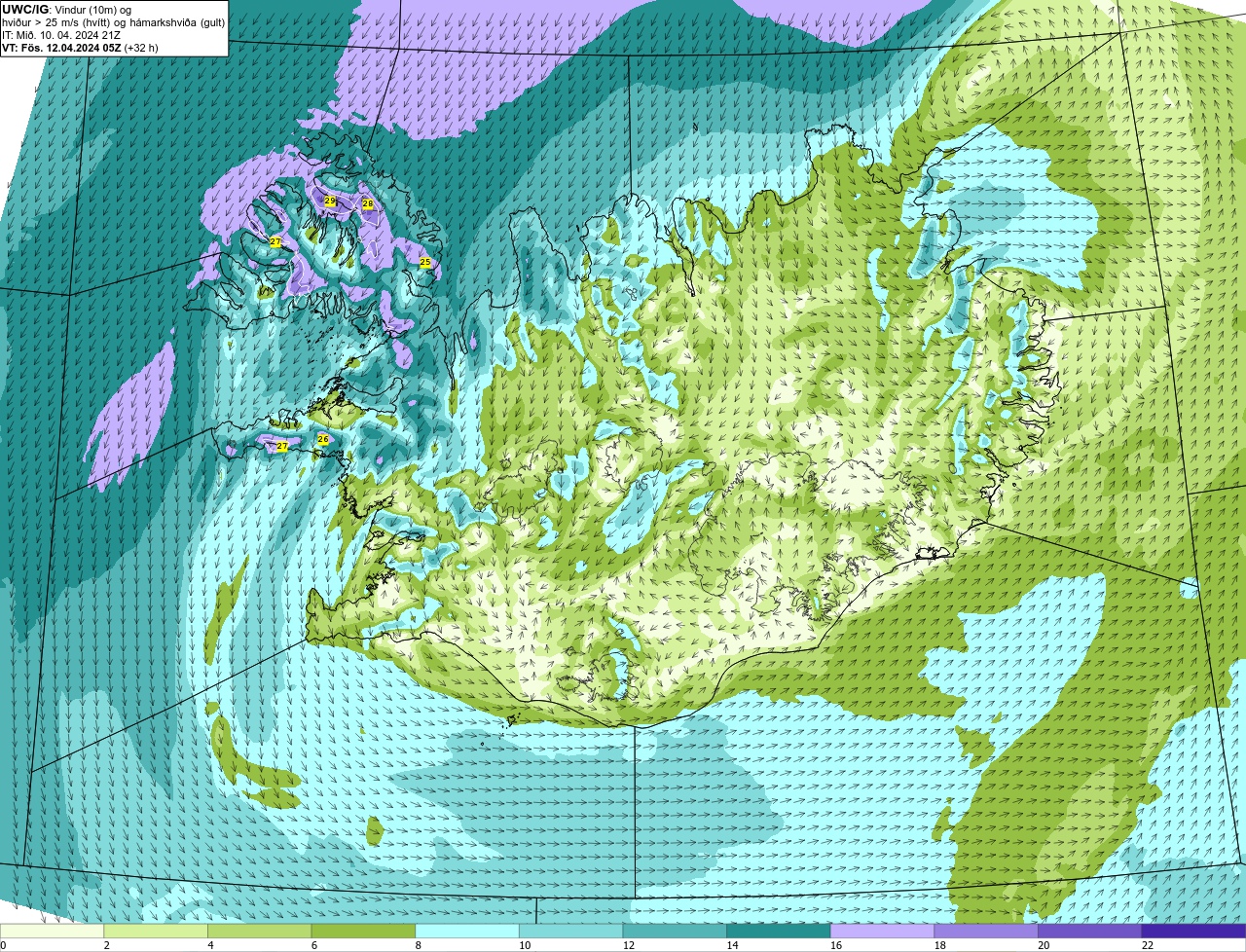
Task: Click the yellow 25 gust label
Action: pos(425,262)
